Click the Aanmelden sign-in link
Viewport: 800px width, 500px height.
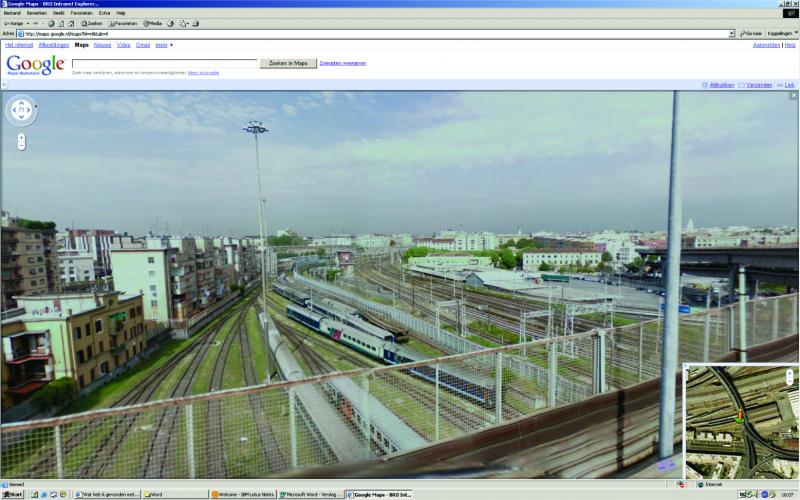click(766, 45)
